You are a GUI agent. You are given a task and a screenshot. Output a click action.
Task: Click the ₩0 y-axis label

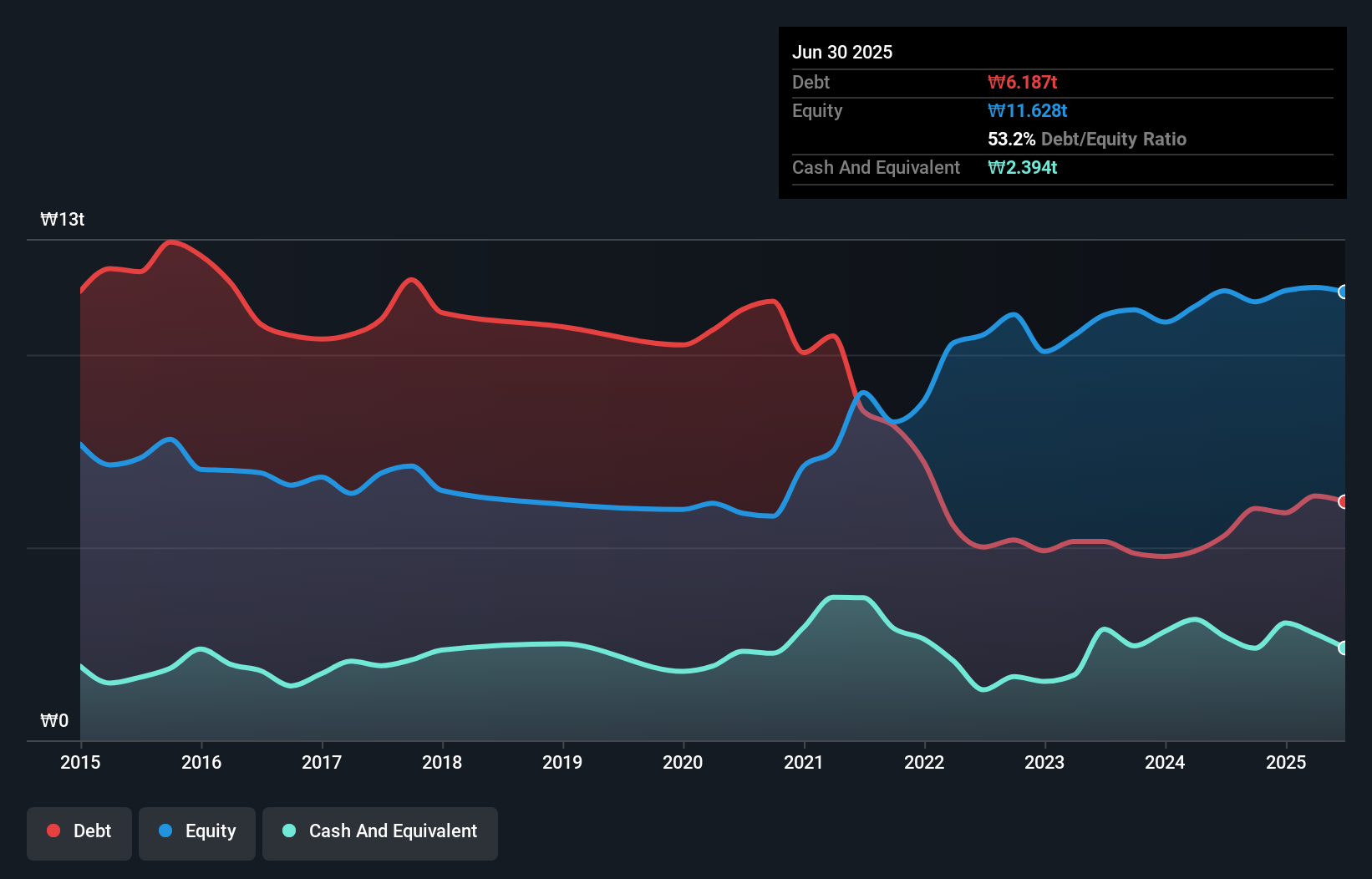pyautogui.click(x=54, y=721)
